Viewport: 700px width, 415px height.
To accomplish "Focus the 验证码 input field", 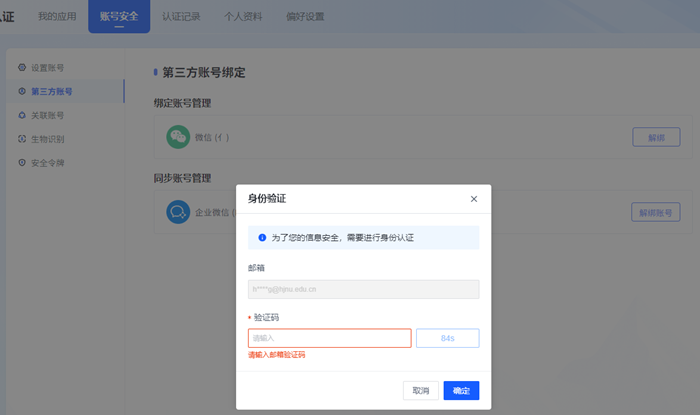I will tap(329, 338).
